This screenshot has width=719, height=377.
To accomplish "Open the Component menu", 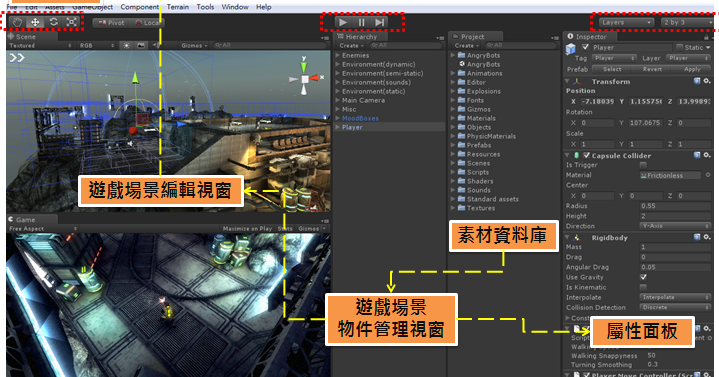I will point(139,7).
